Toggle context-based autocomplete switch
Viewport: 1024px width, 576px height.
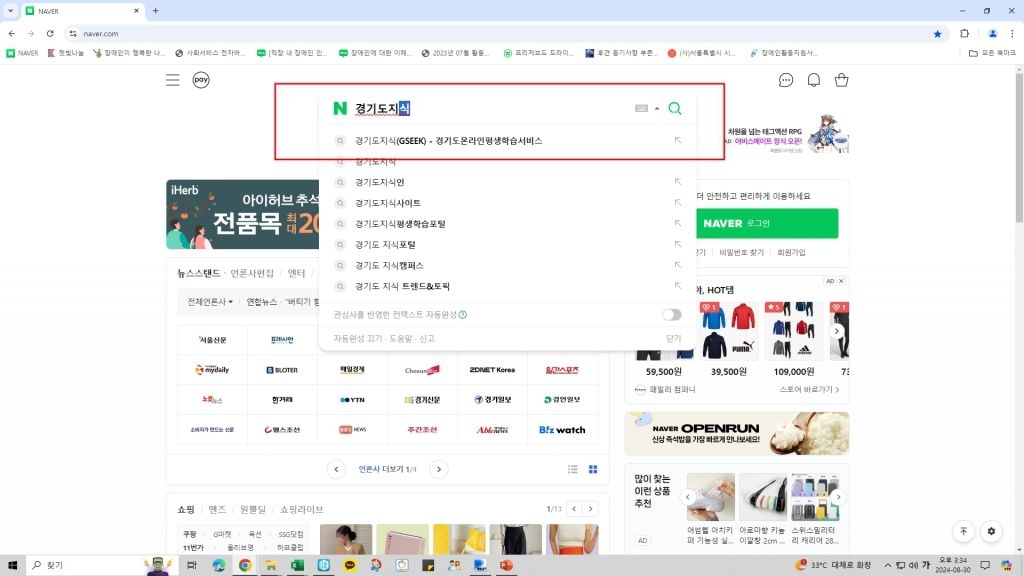672,314
